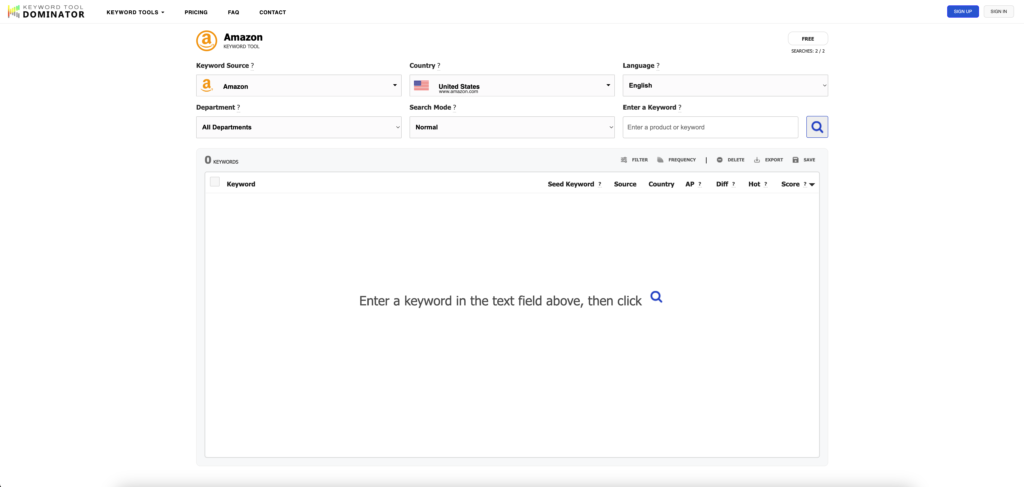Open the Contact page
This screenshot has width=1024, height=487.
click(x=272, y=12)
